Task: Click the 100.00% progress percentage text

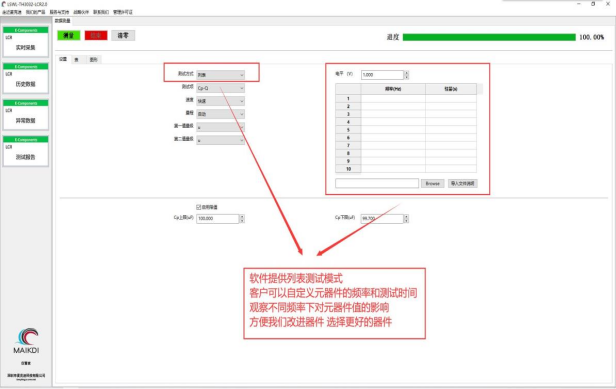Action: tap(592, 37)
